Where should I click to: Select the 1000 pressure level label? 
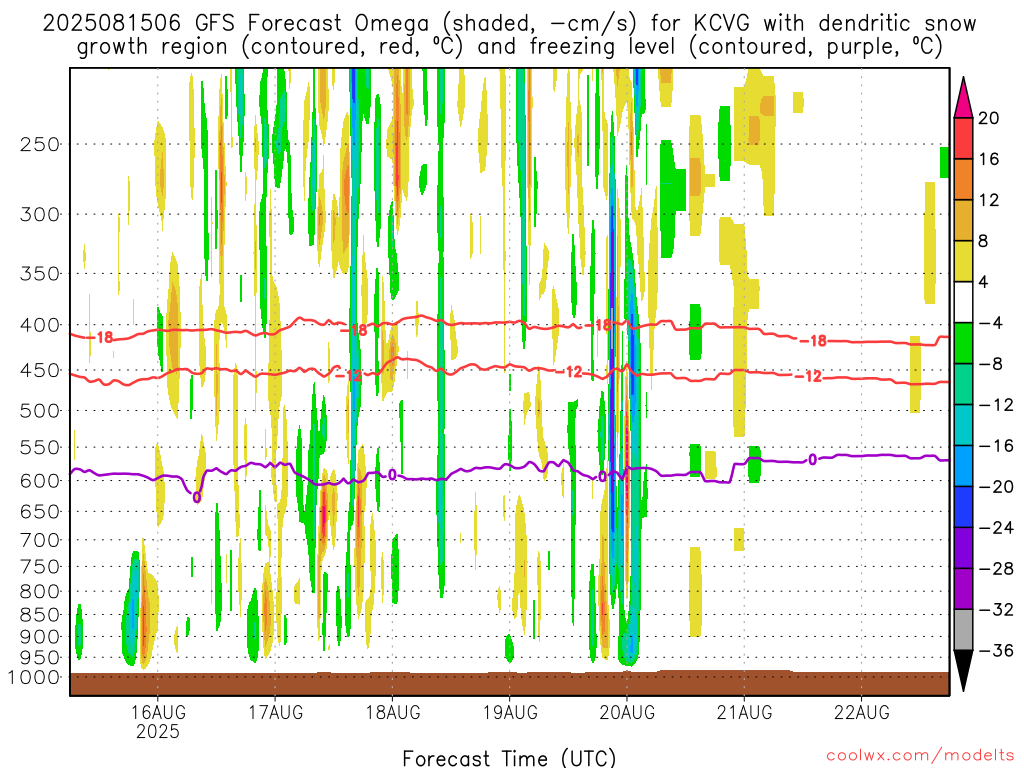point(35,677)
